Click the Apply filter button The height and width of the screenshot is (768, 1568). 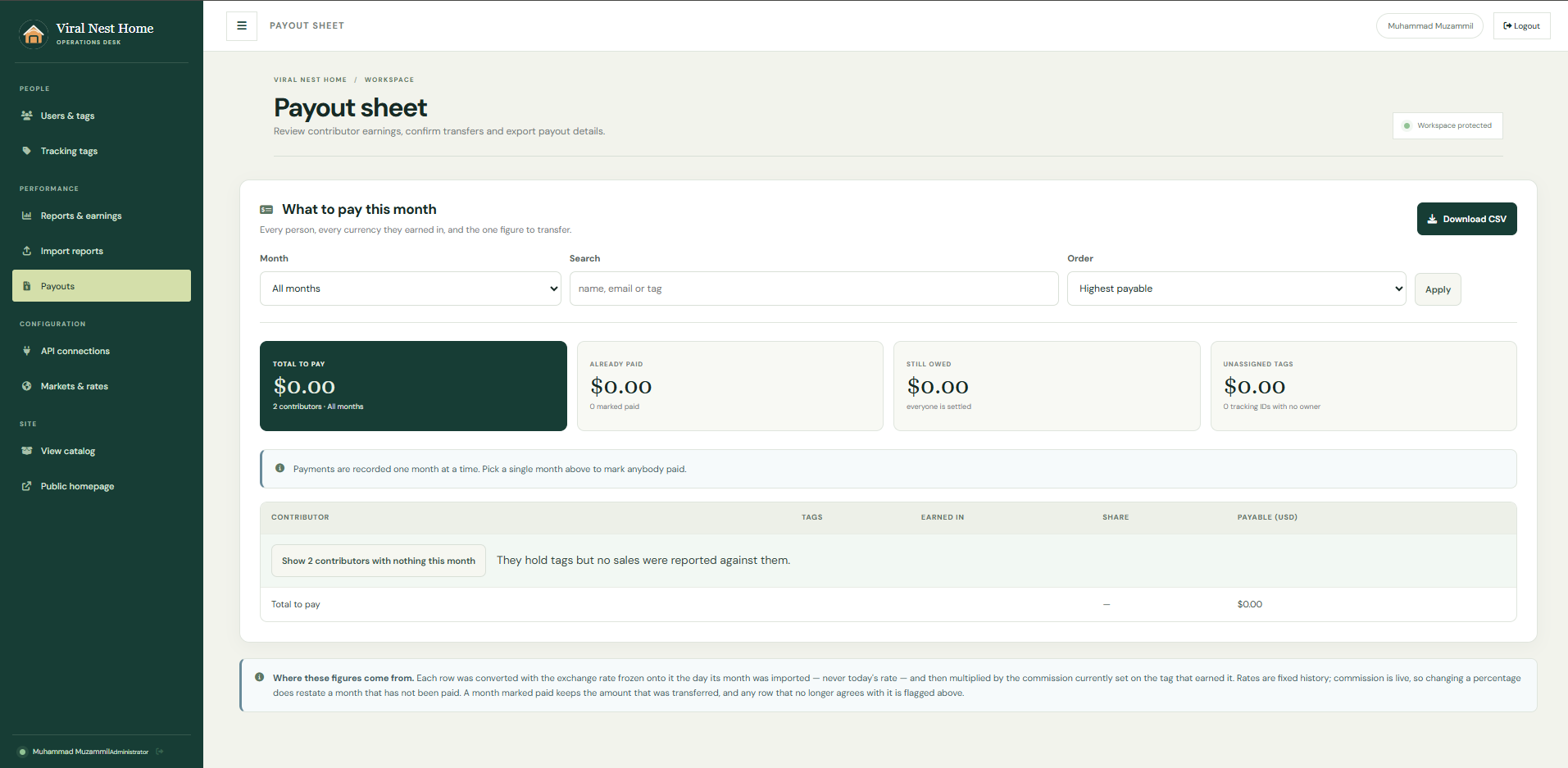(1438, 289)
